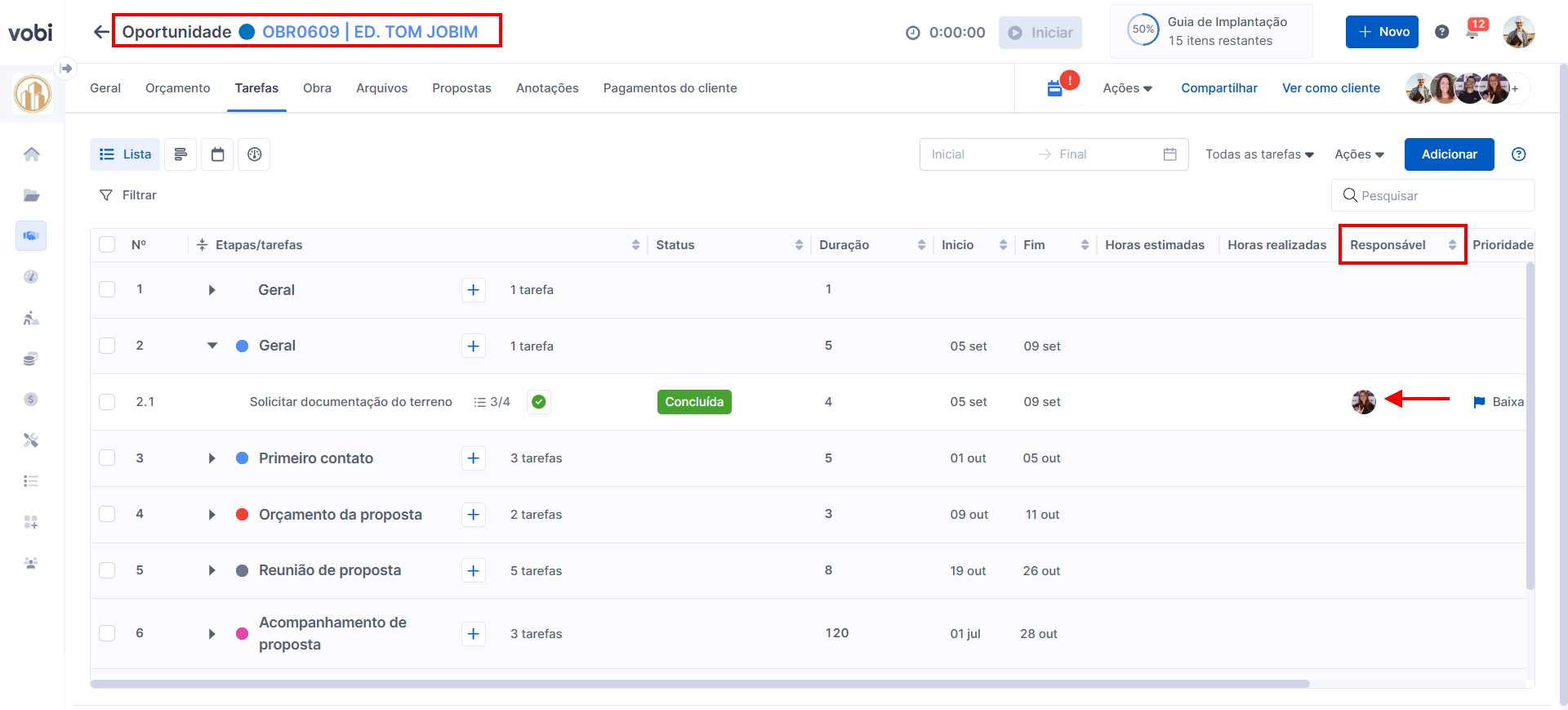Click the help question mark icon in header

1441,32
